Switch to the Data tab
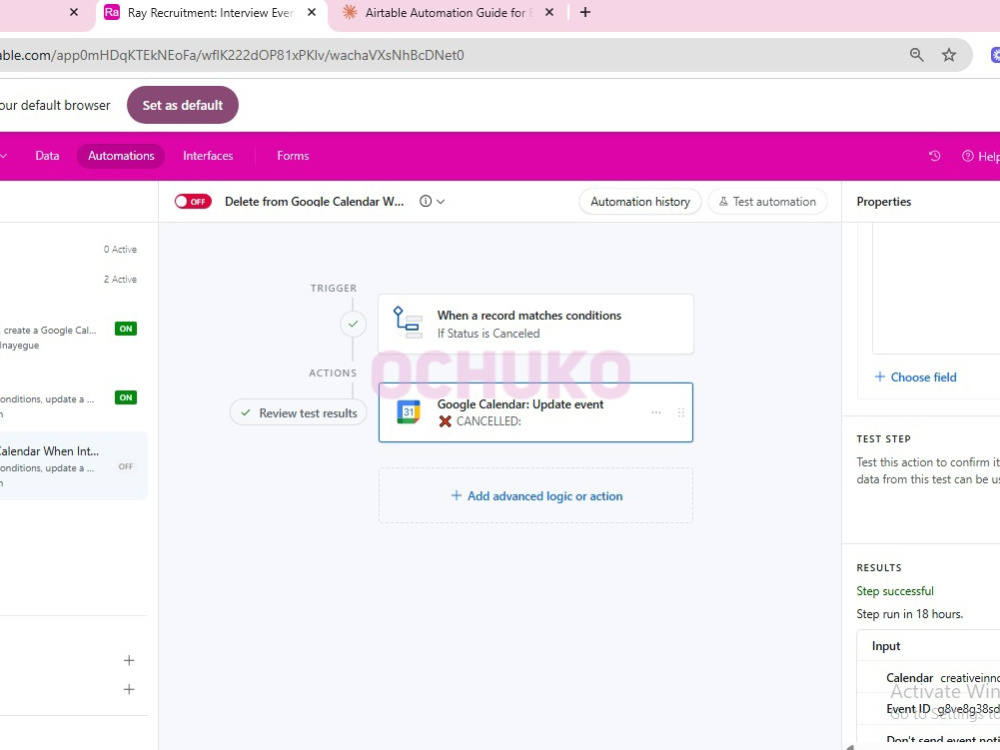This screenshot has height=750, width=1000. click(x=47, y=156)
